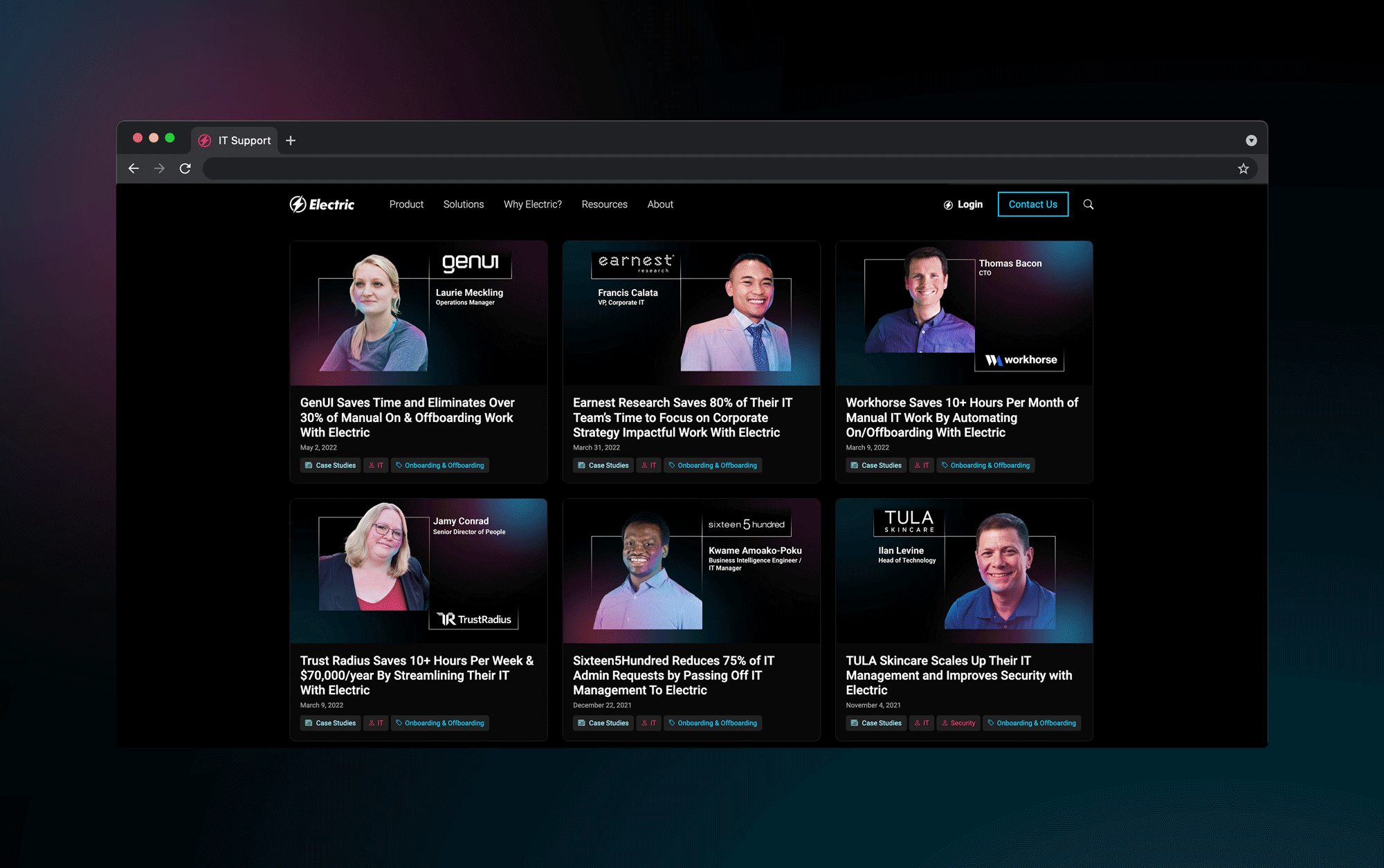1384x868 pixels.
Task: Click the Login link
Action: [963, 204]
